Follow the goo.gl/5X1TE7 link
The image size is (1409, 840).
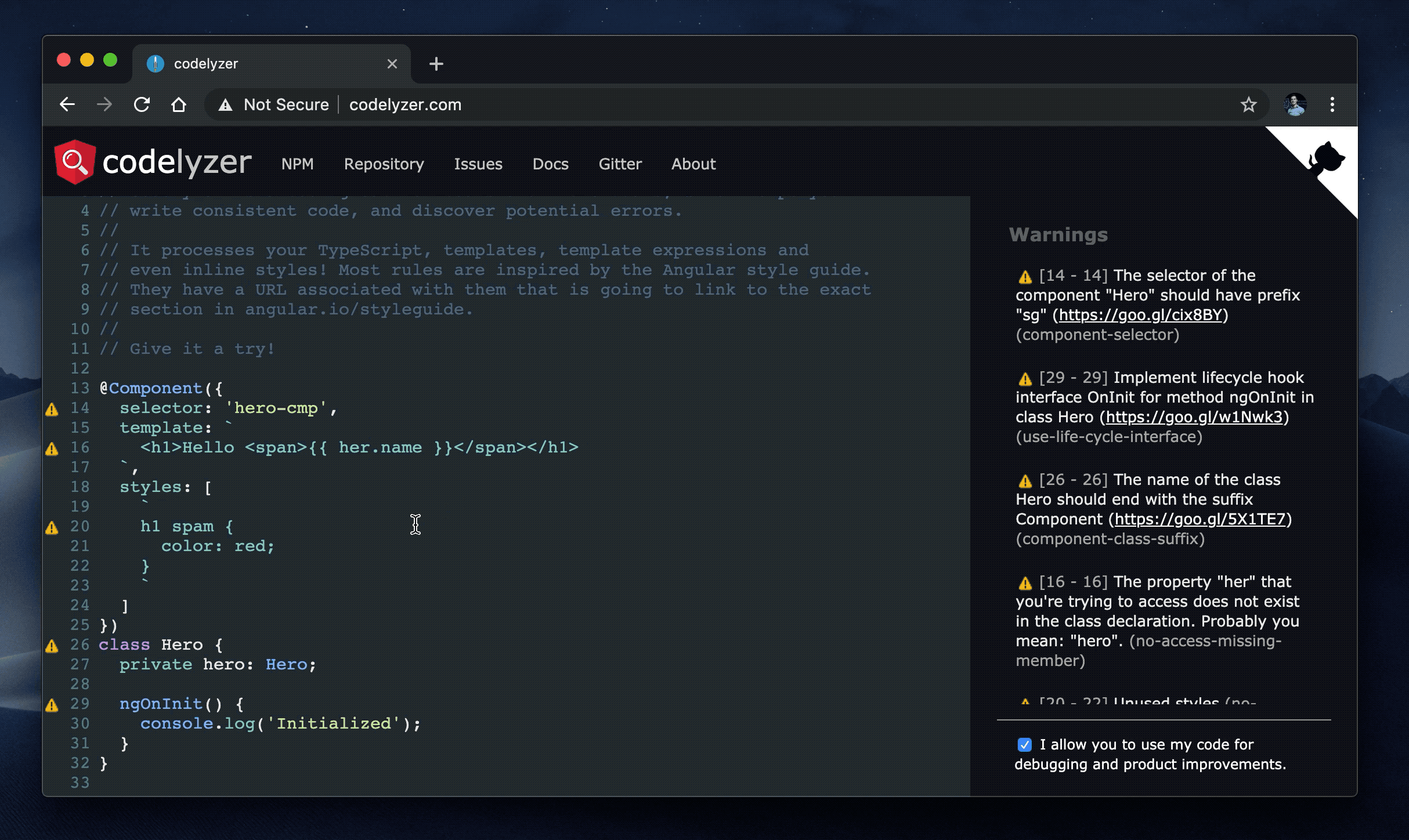pos(1200,519)
